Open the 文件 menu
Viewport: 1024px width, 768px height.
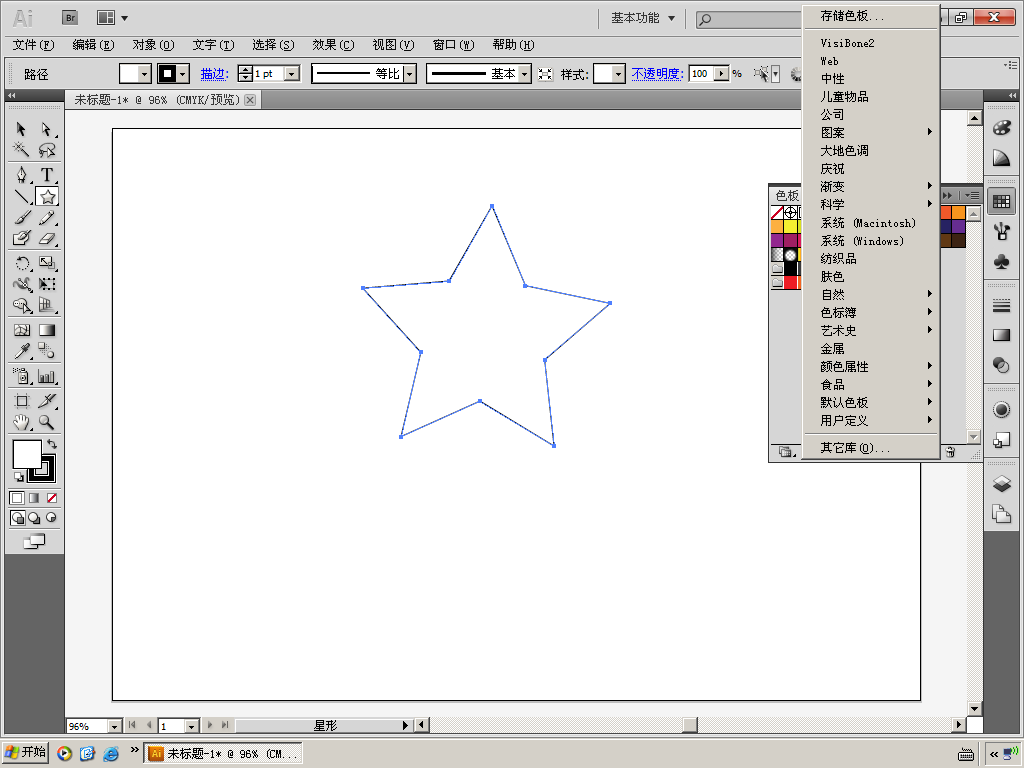point(33,45)
